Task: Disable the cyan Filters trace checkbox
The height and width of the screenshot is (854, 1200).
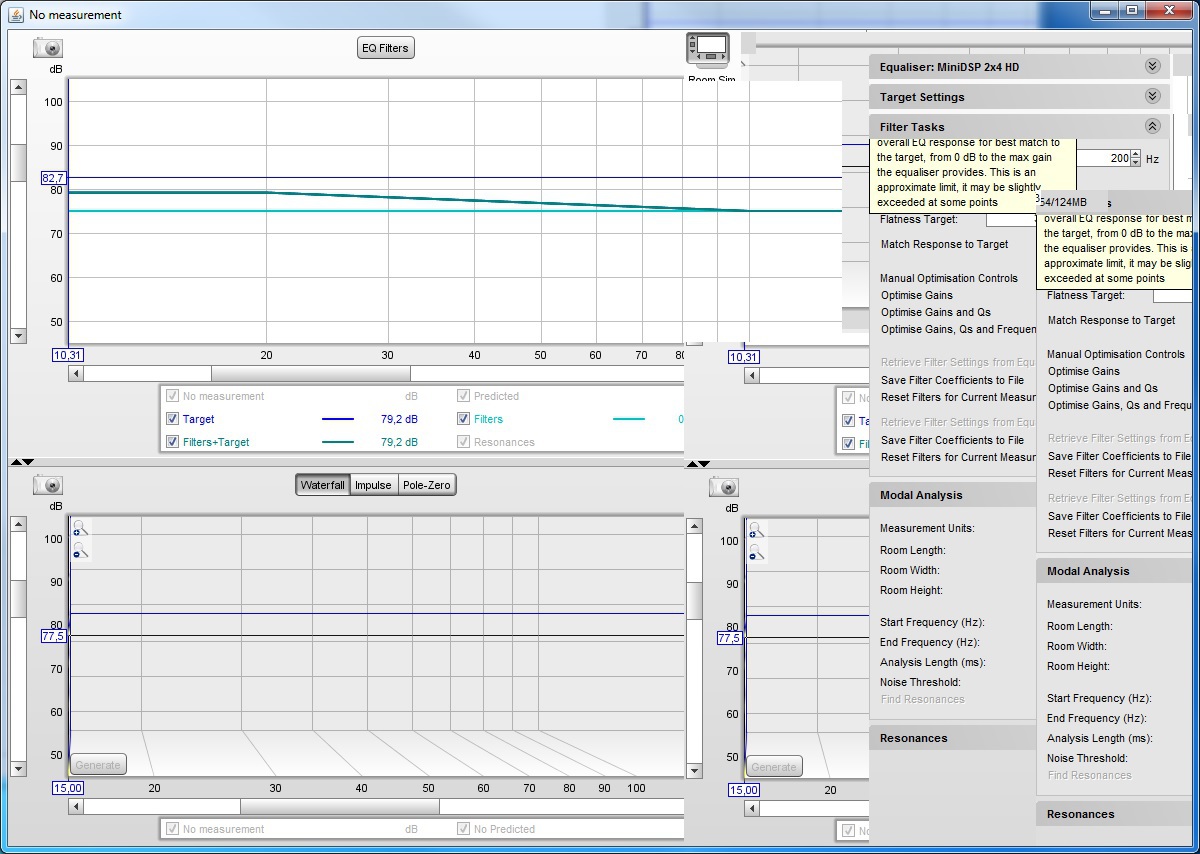Action: pos(463,420)
